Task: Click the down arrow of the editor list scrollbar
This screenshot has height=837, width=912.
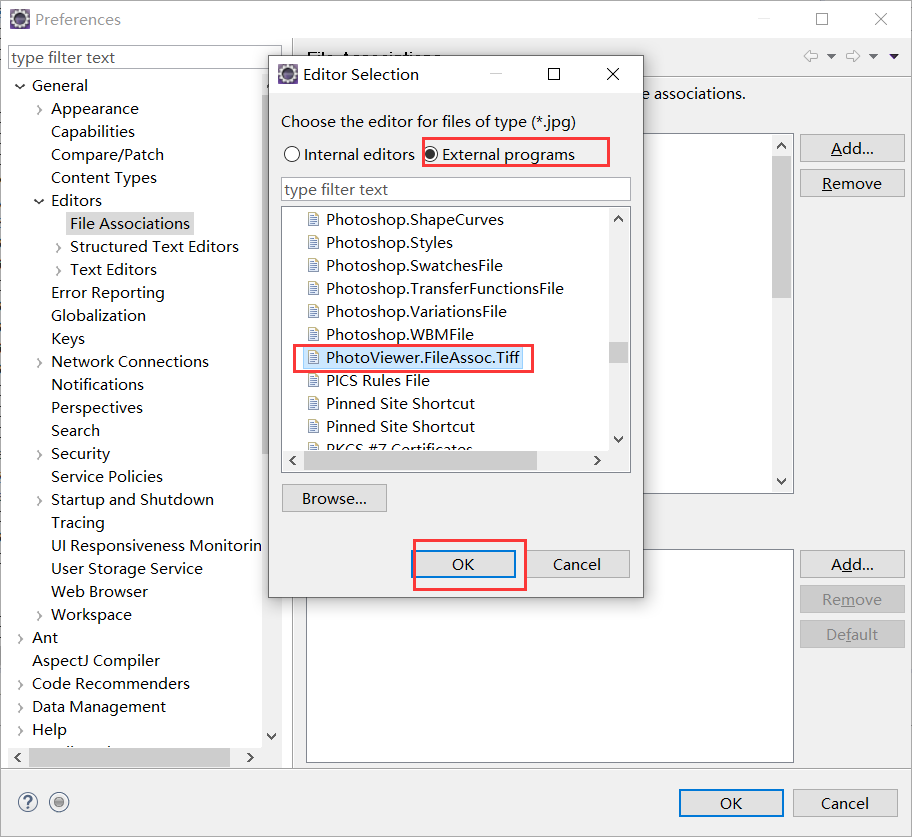Action: 618,438
